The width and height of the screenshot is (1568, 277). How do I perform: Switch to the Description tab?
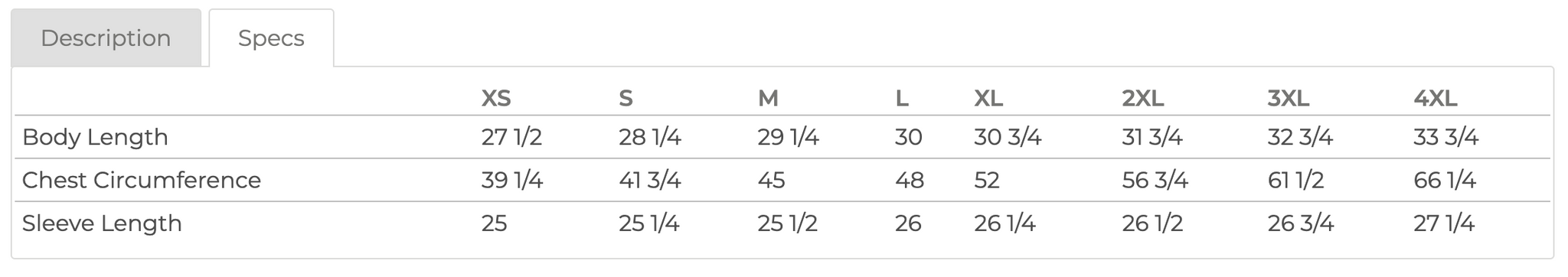[x=106, y=38]
